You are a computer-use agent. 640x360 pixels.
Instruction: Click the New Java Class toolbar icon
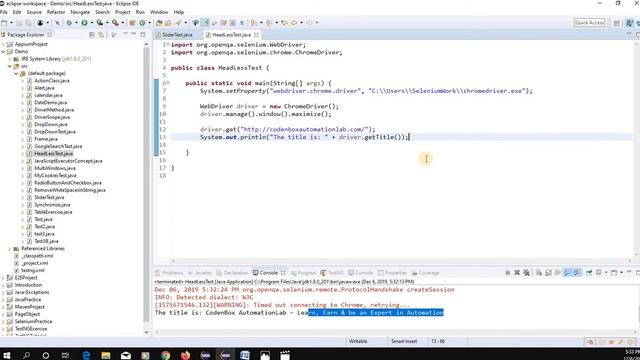[142, 23]
